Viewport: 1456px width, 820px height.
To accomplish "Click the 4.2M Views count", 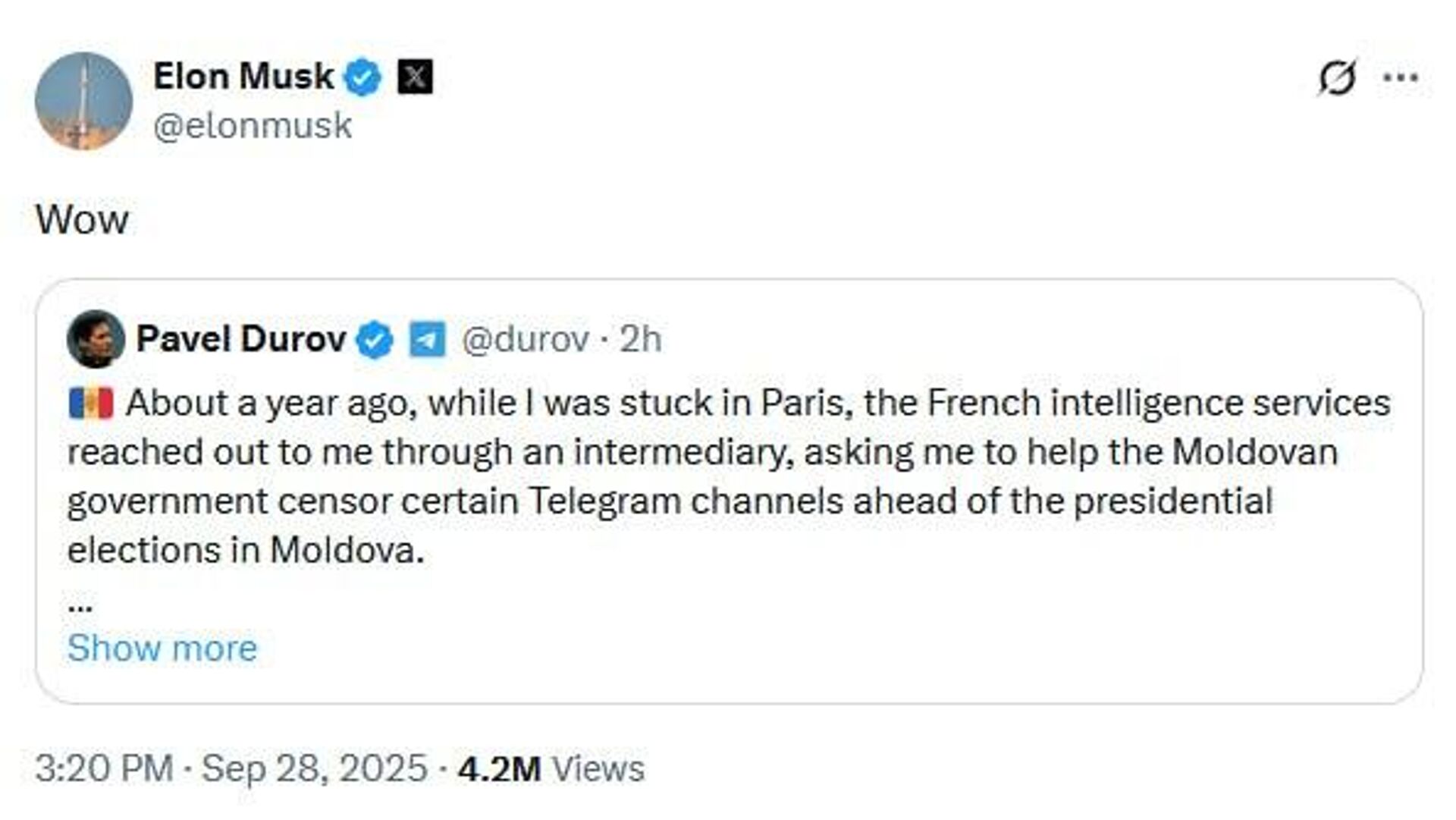I will 551,768.
